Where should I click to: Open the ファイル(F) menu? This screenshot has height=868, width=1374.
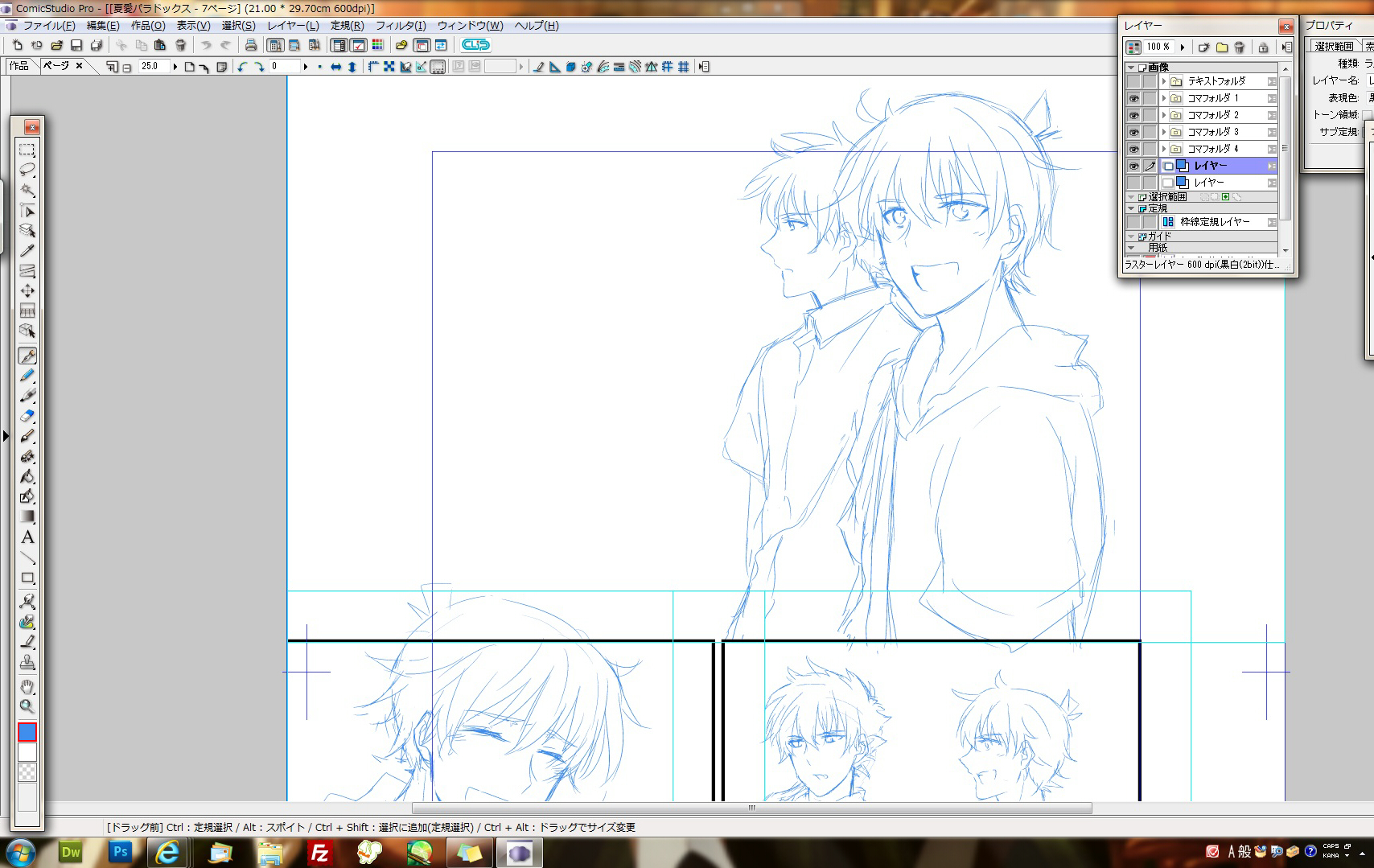point(49,26)
